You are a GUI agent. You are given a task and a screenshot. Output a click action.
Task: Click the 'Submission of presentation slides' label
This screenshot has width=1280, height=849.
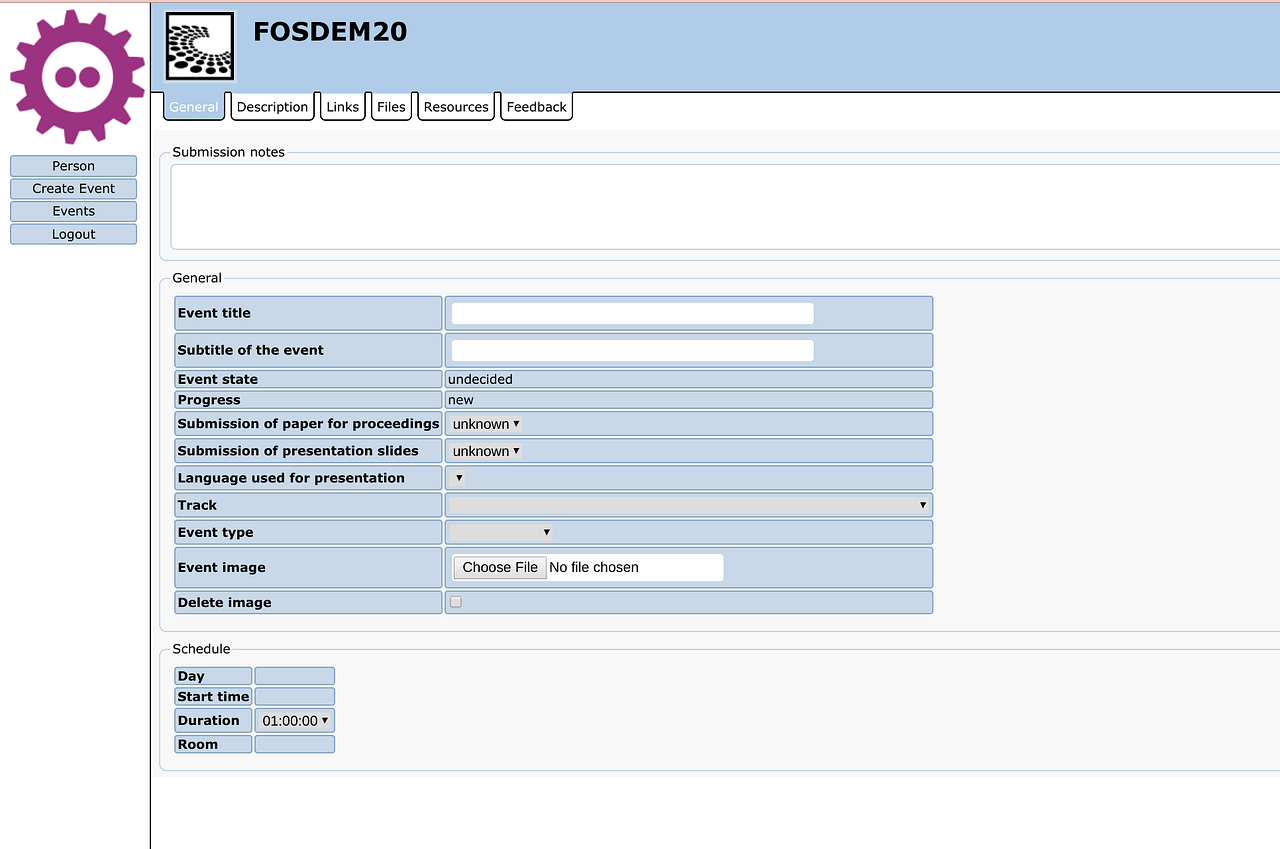pyautogui.click(x=298, y=451)
